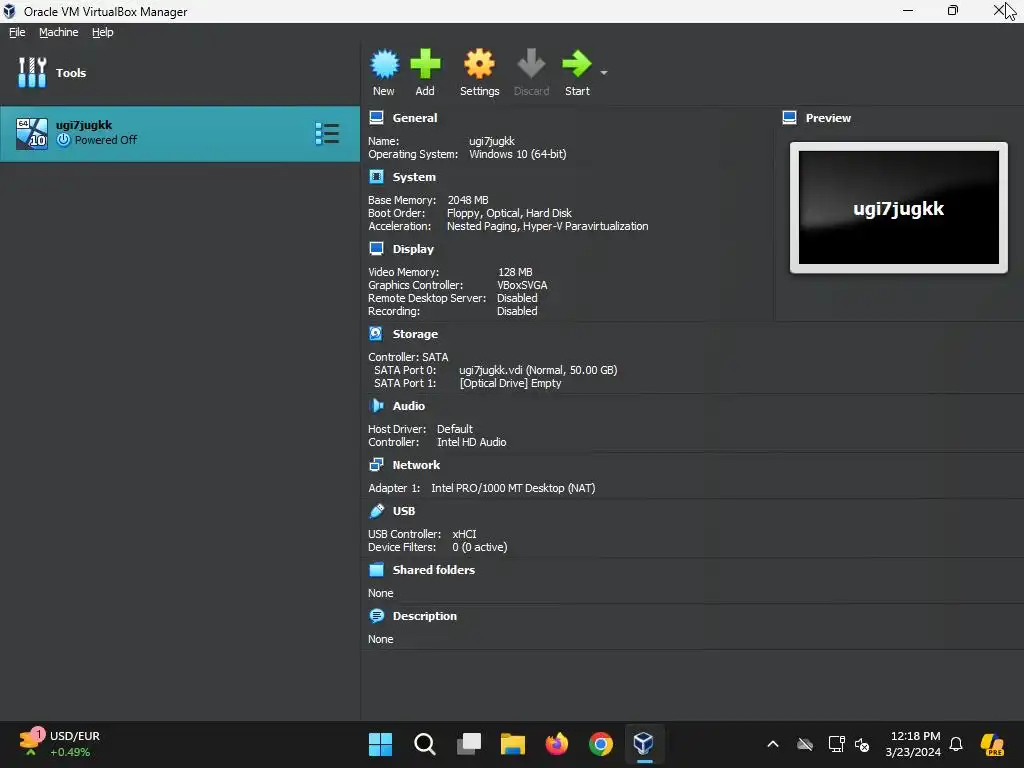Open the ugi7jugkk machine list menu icon

[x=327, y=134]
